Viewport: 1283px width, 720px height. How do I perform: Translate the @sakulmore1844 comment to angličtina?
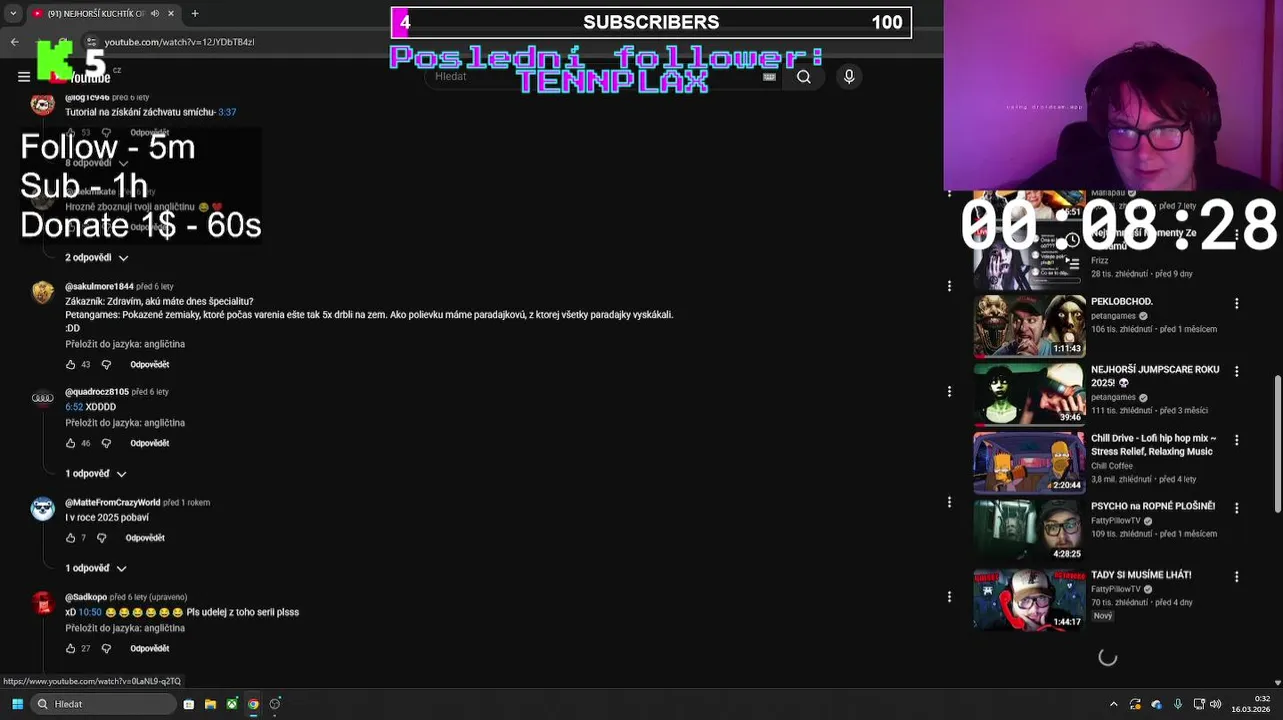pyautogui.click(x=125, y=344)
